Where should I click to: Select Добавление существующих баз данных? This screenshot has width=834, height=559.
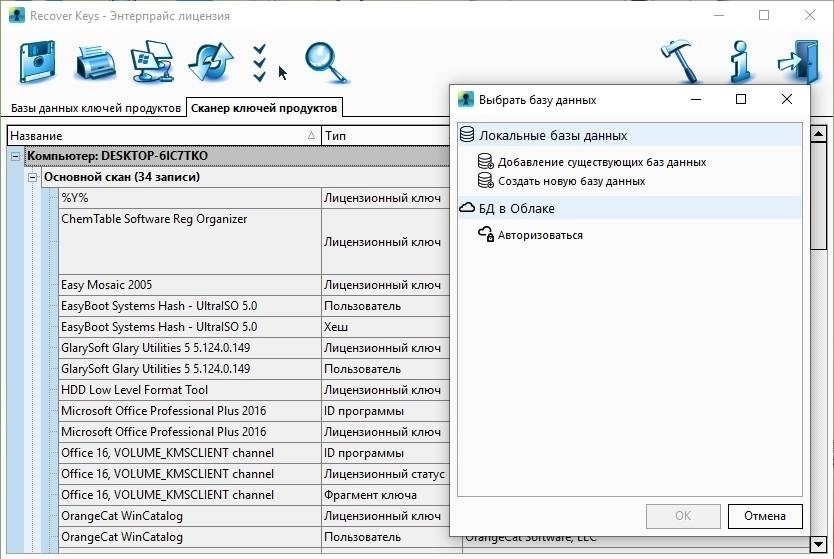(x=602, y=162)
